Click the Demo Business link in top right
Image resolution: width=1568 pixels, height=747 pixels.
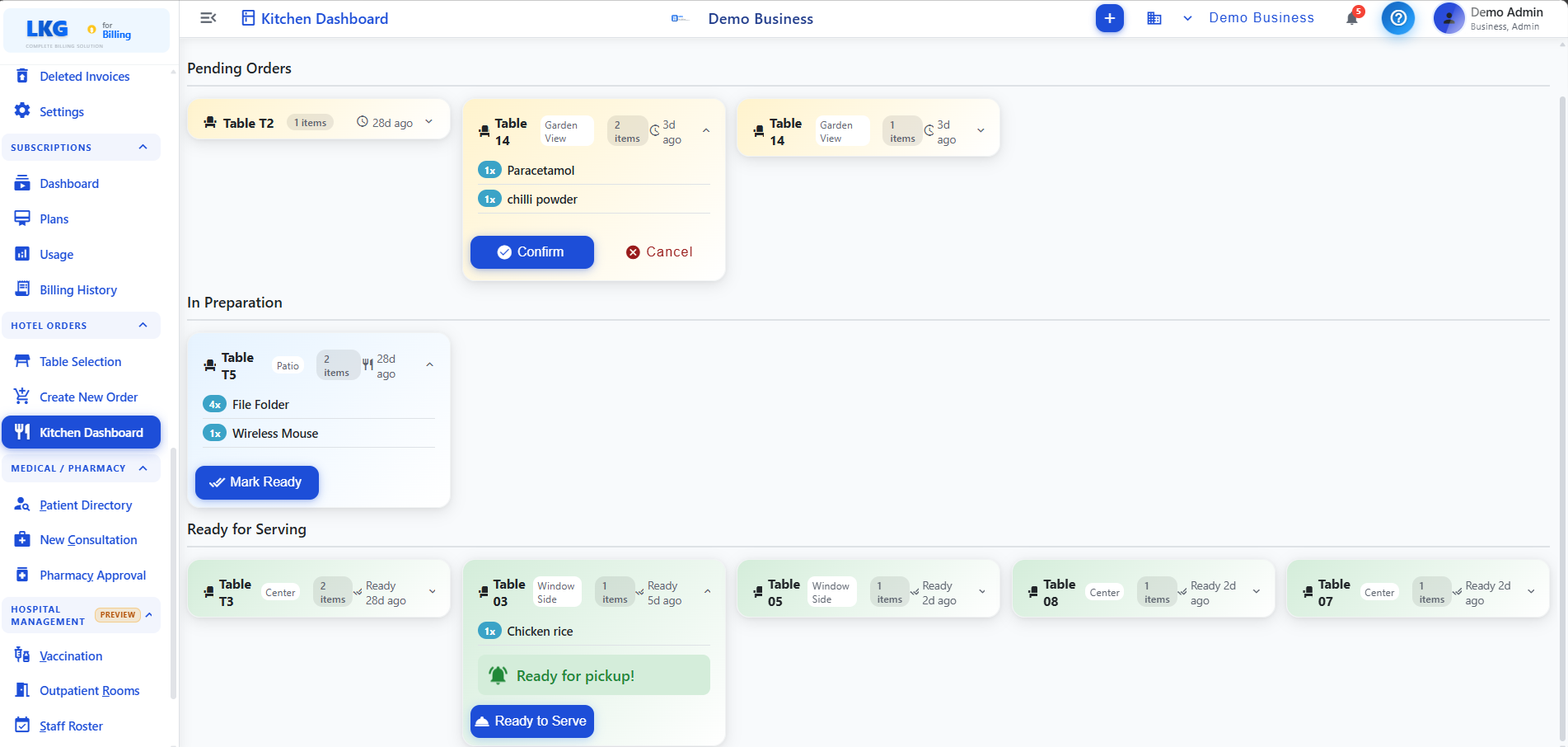coord(1261,18)
